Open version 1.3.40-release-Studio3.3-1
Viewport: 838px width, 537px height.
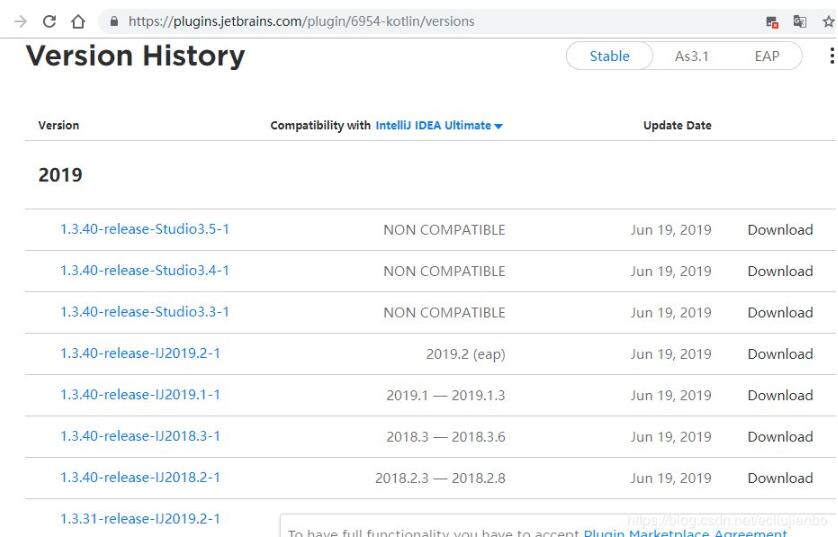coord(144,312)
